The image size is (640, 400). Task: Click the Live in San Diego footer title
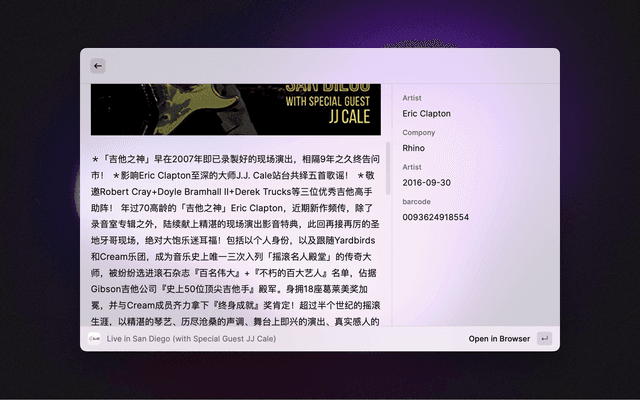tap(192, 339)
